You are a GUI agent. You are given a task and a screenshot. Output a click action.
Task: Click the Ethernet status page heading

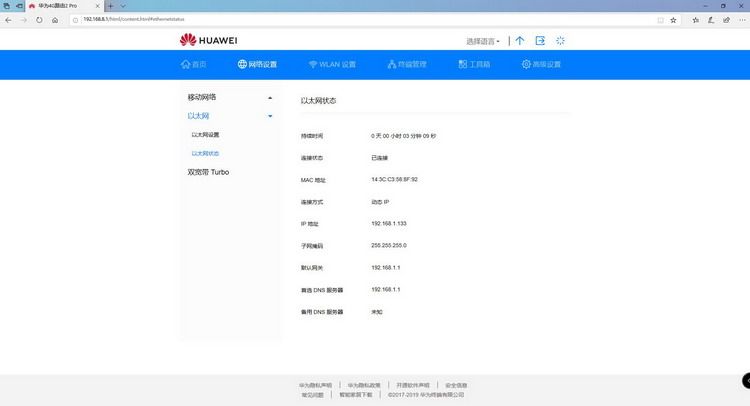click(x=318, y=100)
